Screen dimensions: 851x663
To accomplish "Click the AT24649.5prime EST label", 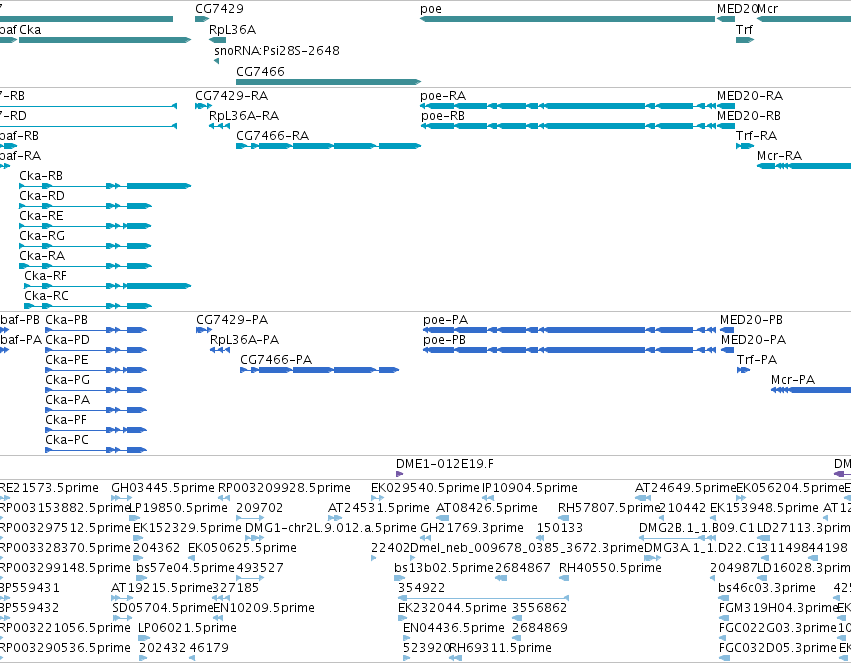I will coord(685,488).
